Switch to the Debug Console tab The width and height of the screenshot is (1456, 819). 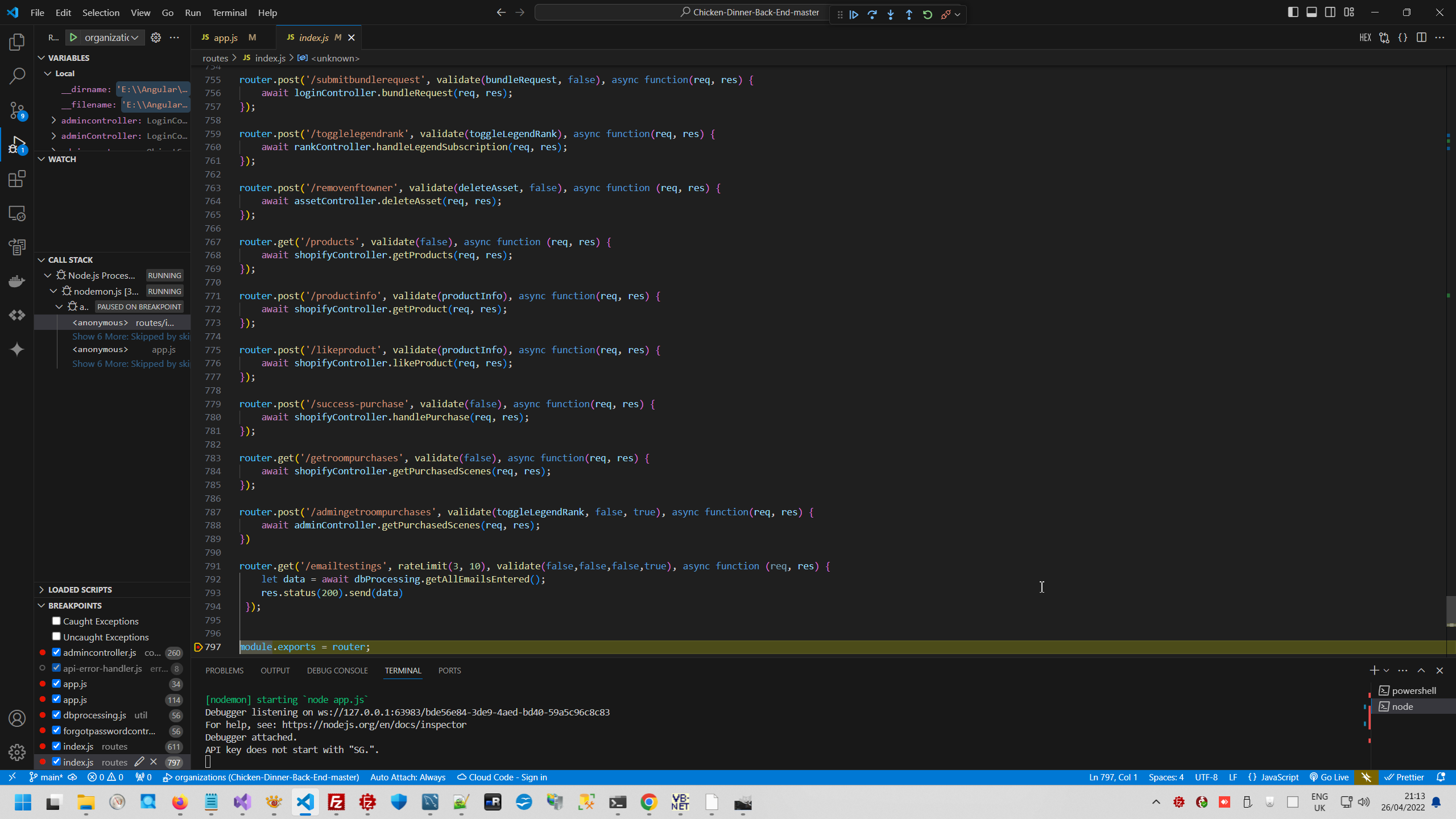(x=337, y=671)
